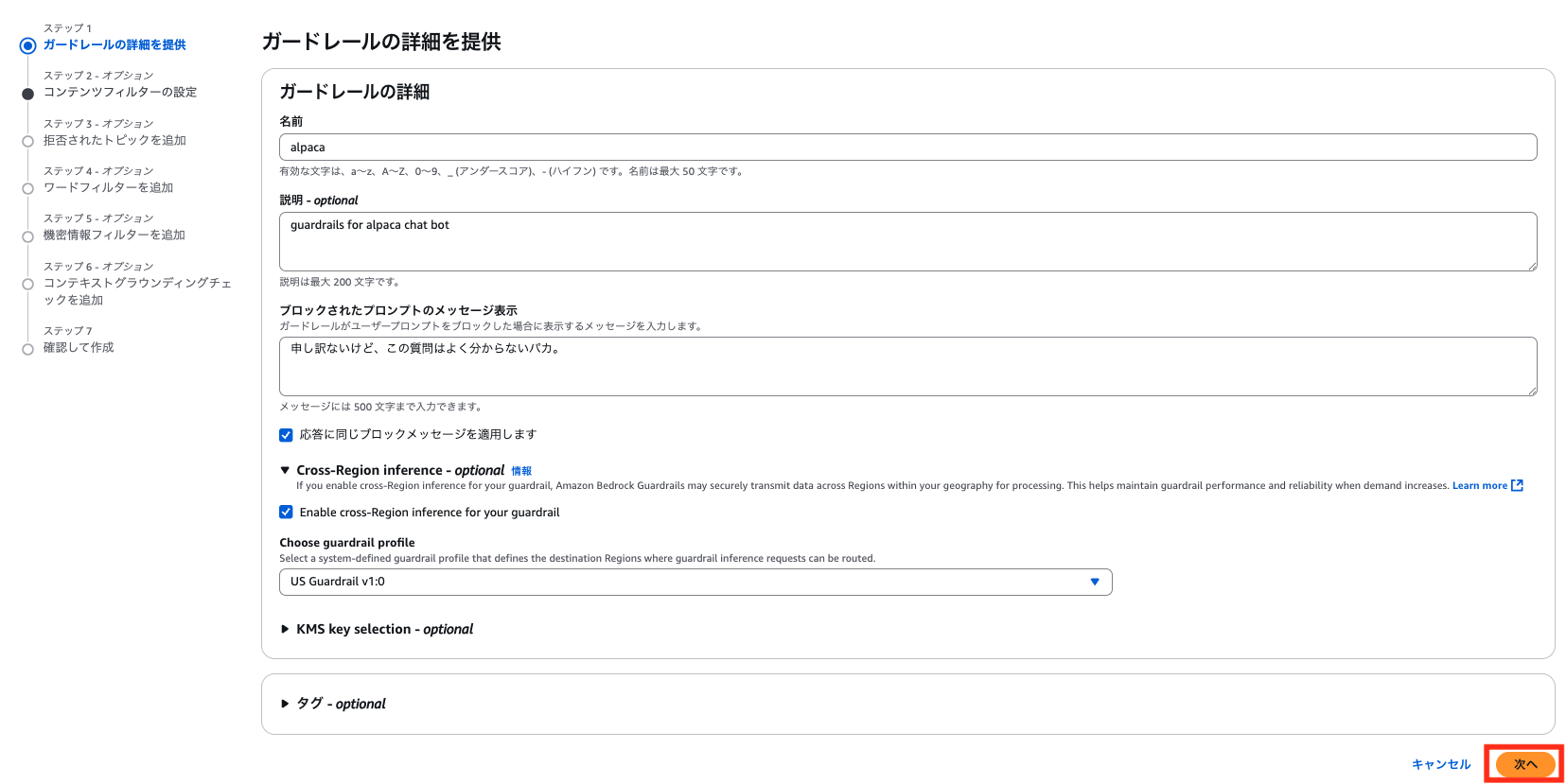
Task: Click the キャンセル link
Action: tap(1440, 764)
